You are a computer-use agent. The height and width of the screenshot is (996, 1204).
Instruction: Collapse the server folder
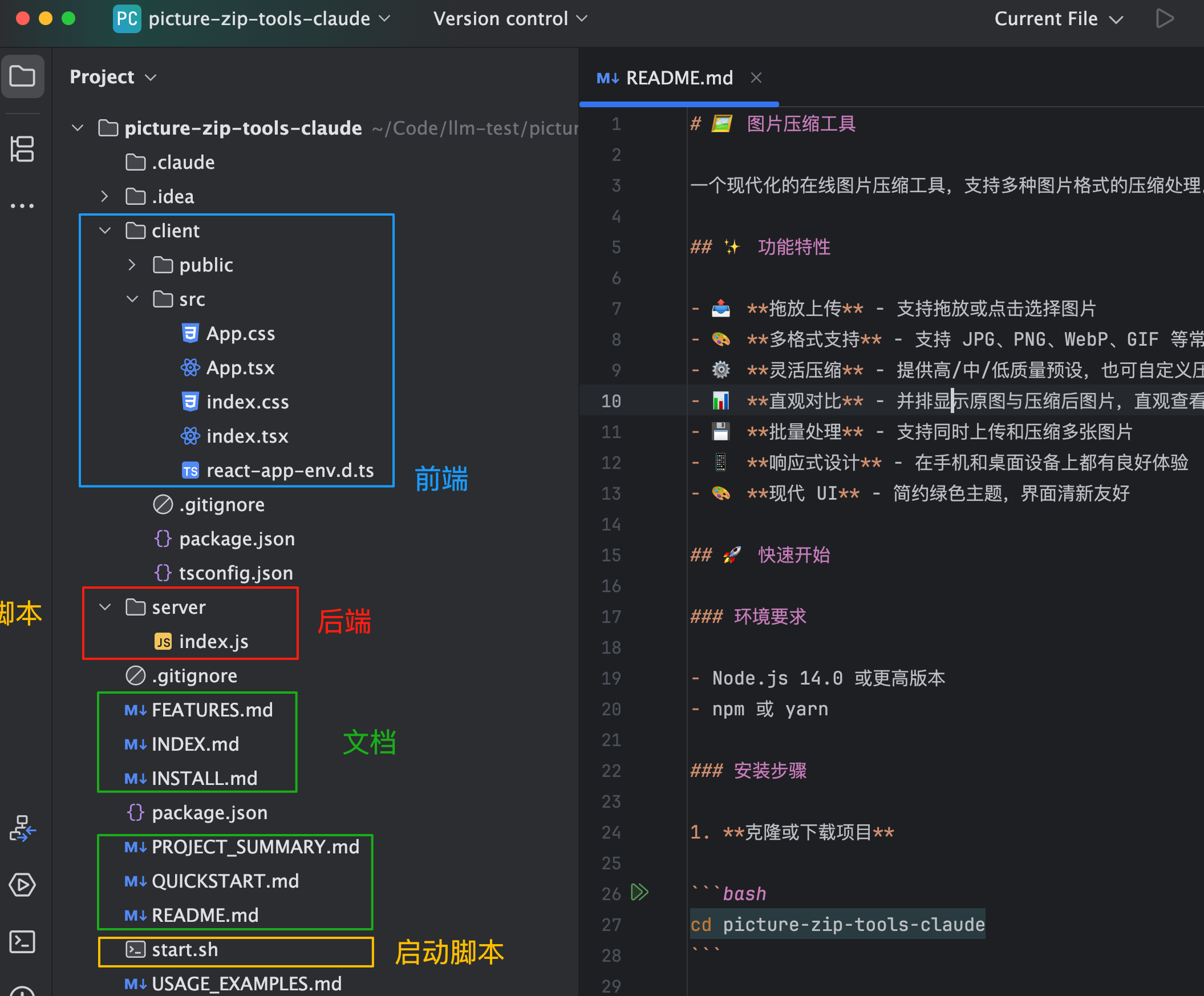tap(105, 607)
